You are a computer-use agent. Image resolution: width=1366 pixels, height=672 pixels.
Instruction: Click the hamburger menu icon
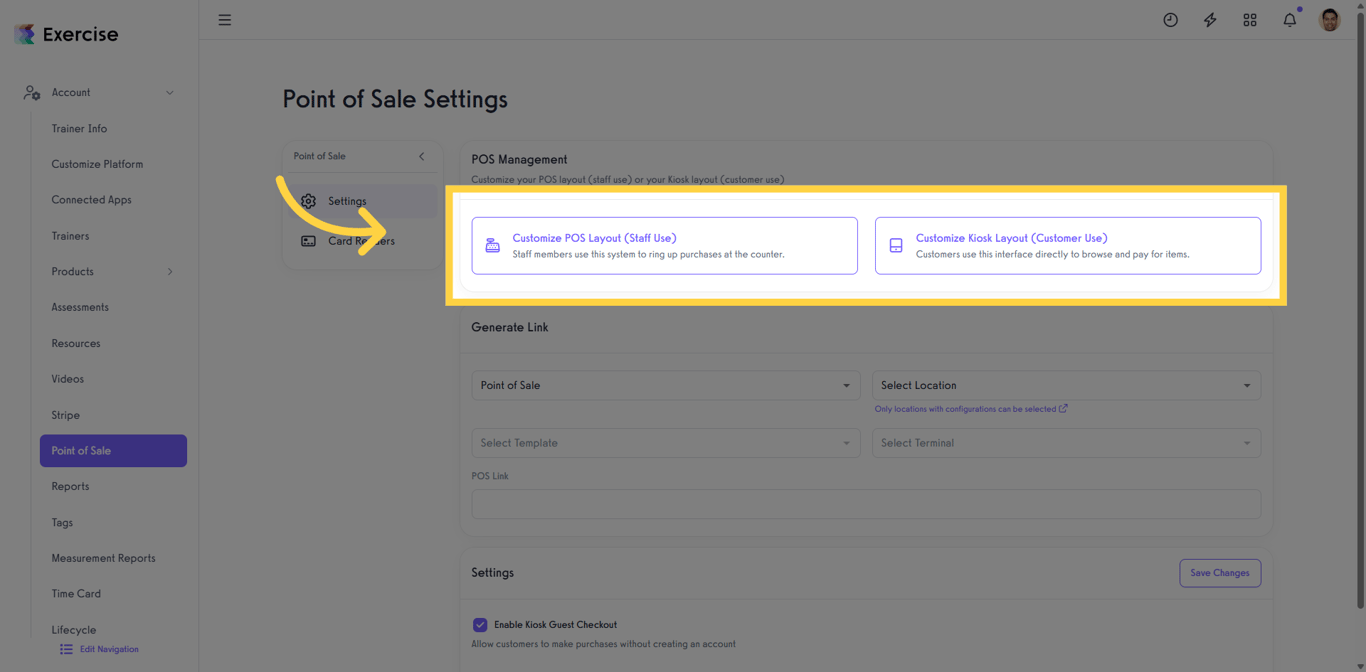225,20
